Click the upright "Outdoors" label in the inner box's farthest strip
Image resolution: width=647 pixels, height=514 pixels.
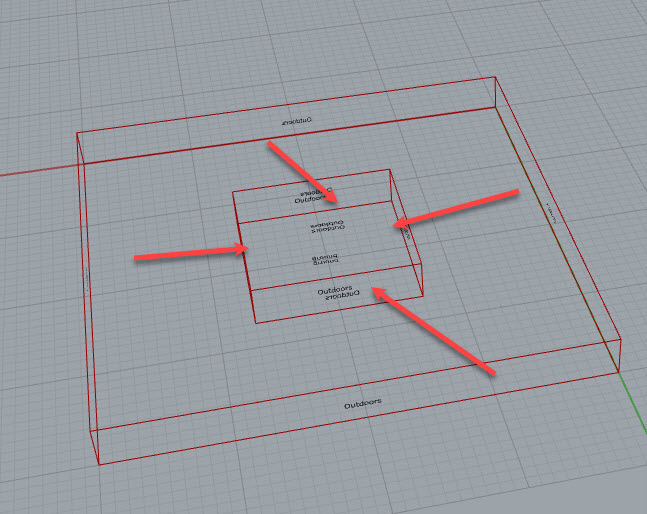click(x=311, y=199)
